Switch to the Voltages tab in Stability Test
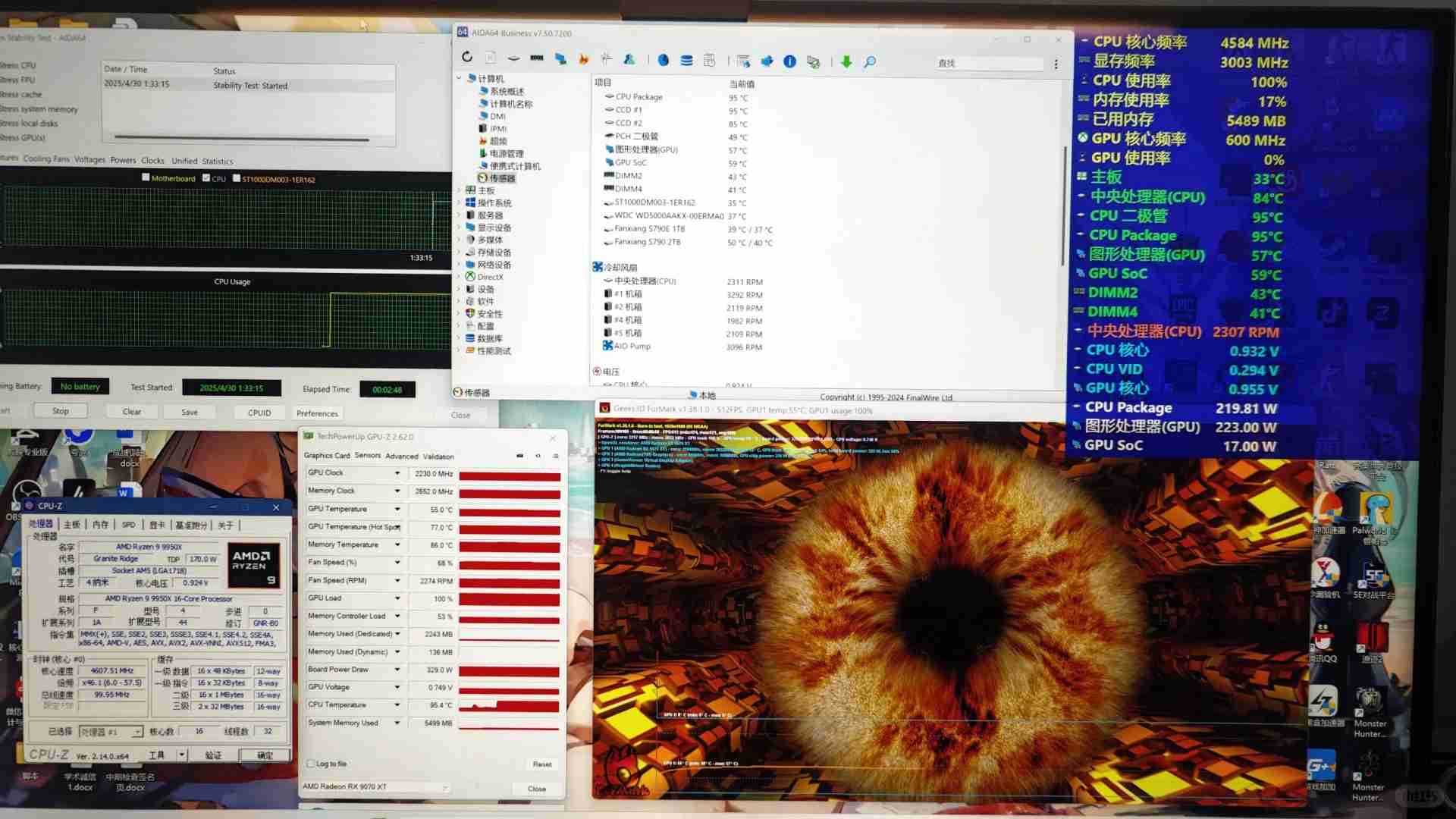The image size is (1456, 819). click(89, 159)
